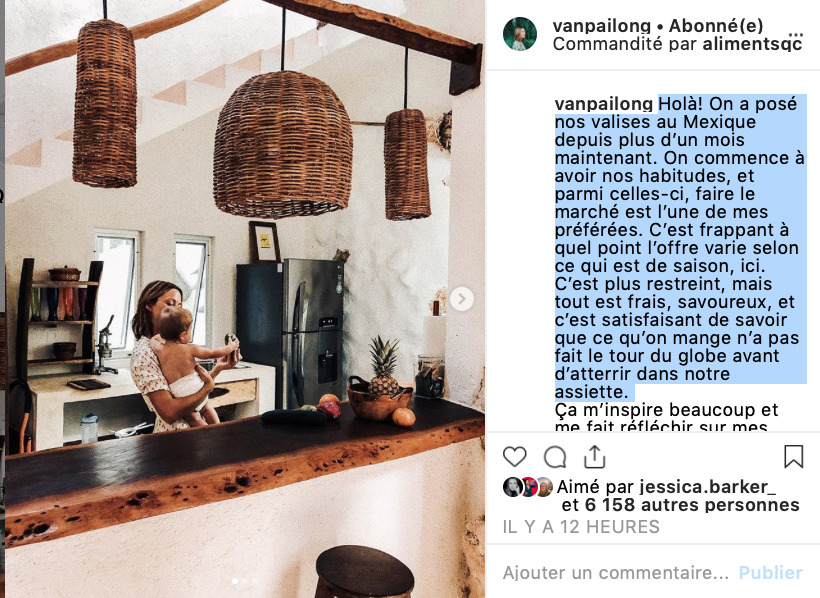Open vanpailong username in header
Viewport: 820px width, 598px height.
[601, 25]
